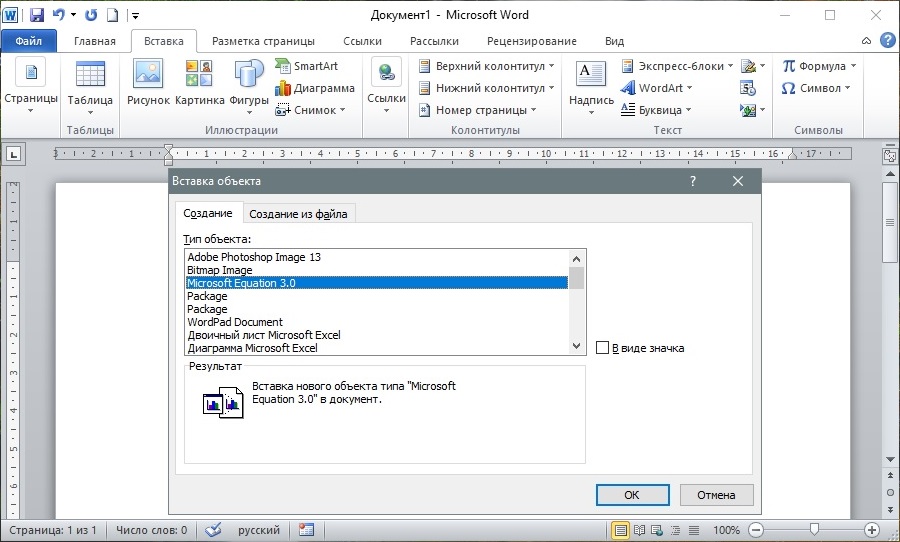Open the Картинка clip art tool

(199, 83)
